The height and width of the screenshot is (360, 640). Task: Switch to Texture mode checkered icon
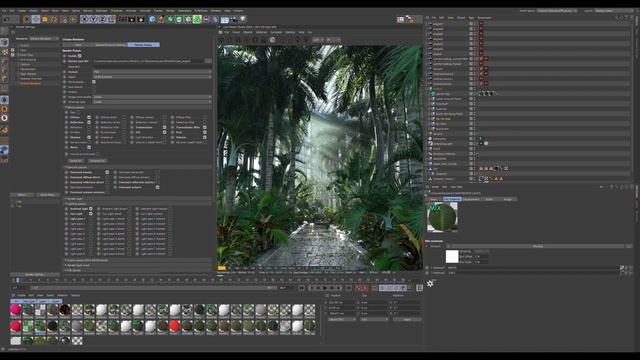coord(4,52)
